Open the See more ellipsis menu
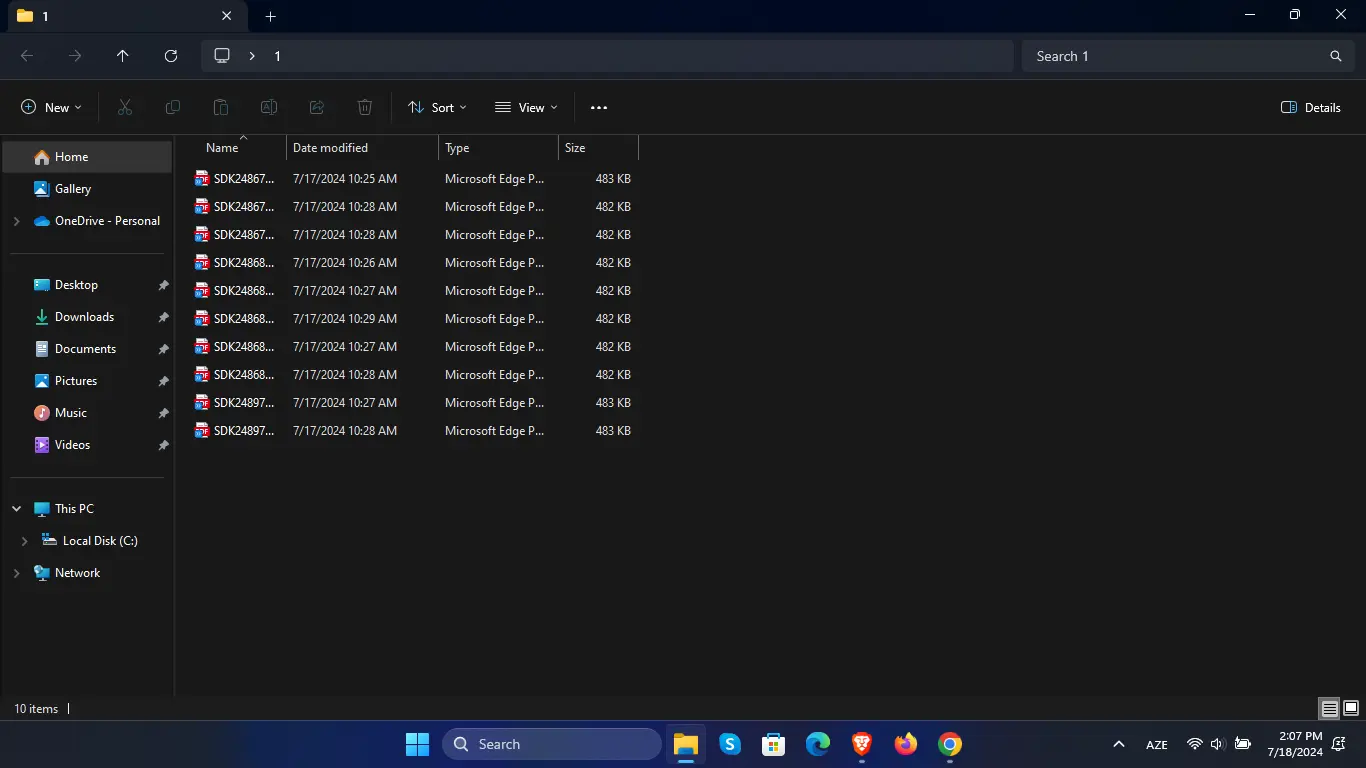 click(599, 107)
